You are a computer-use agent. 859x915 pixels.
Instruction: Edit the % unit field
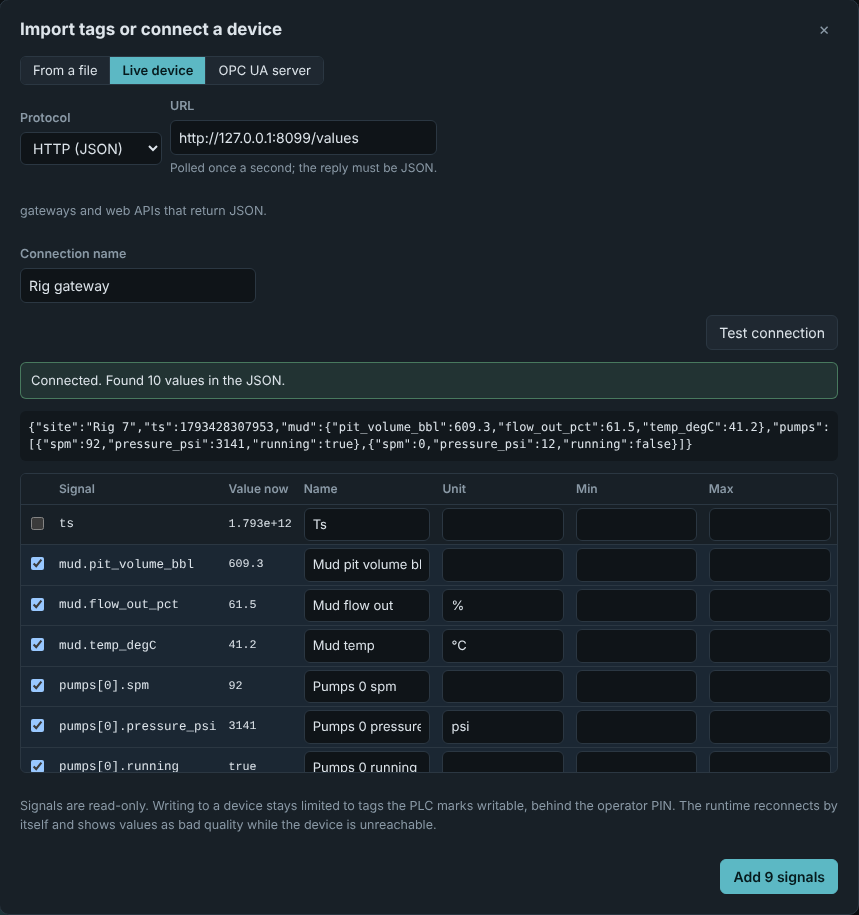click(502, 605)
